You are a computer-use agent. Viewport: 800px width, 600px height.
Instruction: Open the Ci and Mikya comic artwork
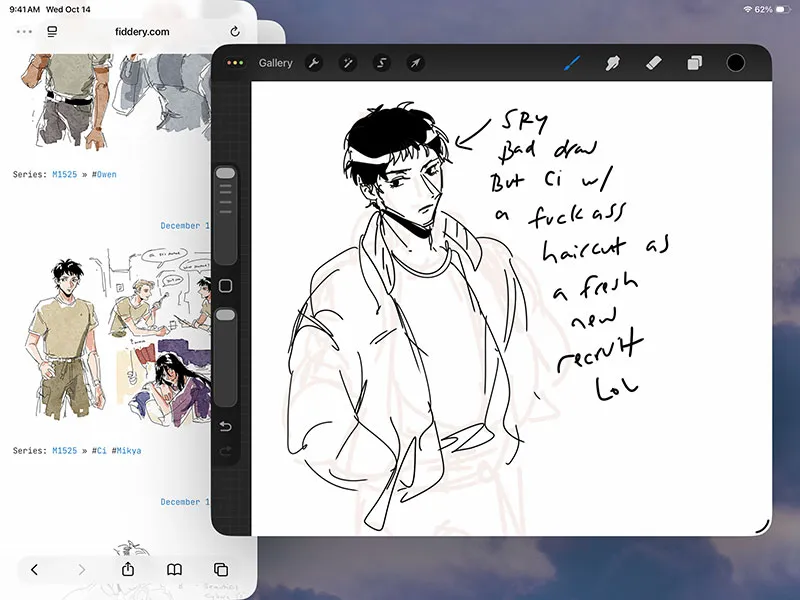point(118,337)
